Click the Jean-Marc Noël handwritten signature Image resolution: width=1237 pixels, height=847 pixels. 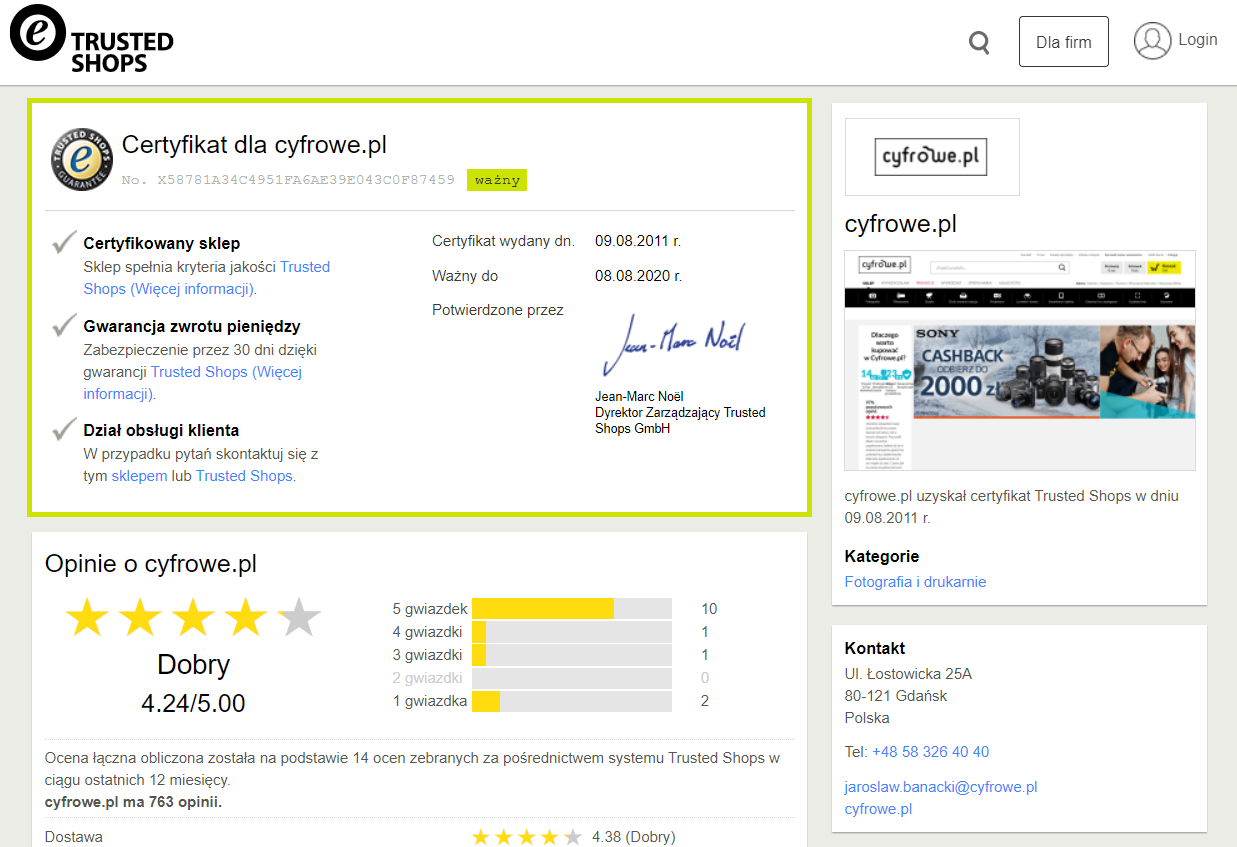675,344
